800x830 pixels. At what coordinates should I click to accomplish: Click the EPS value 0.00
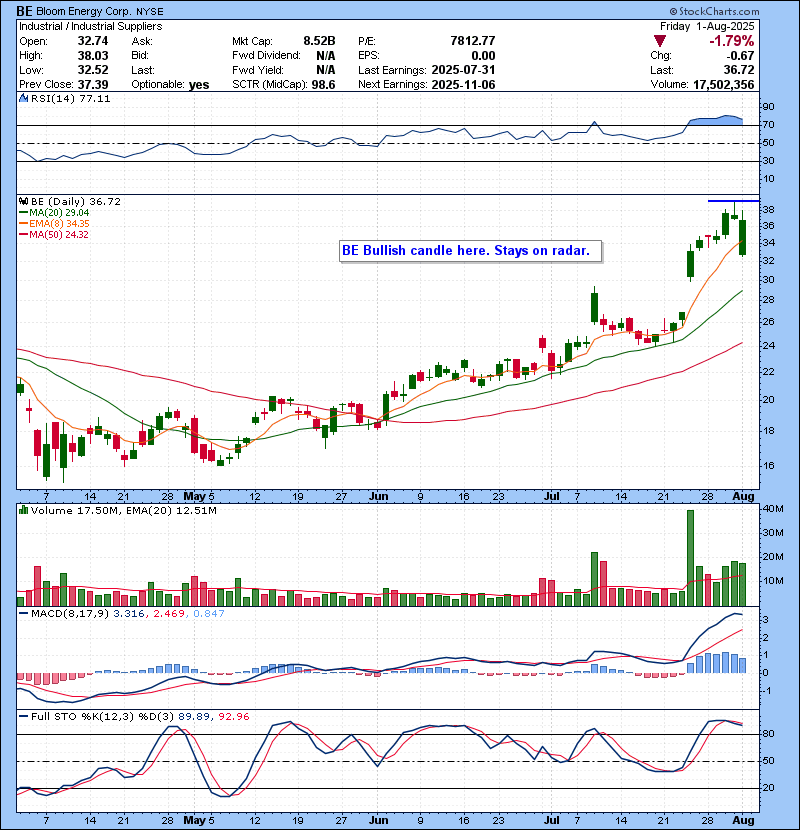tap(483, 56)
